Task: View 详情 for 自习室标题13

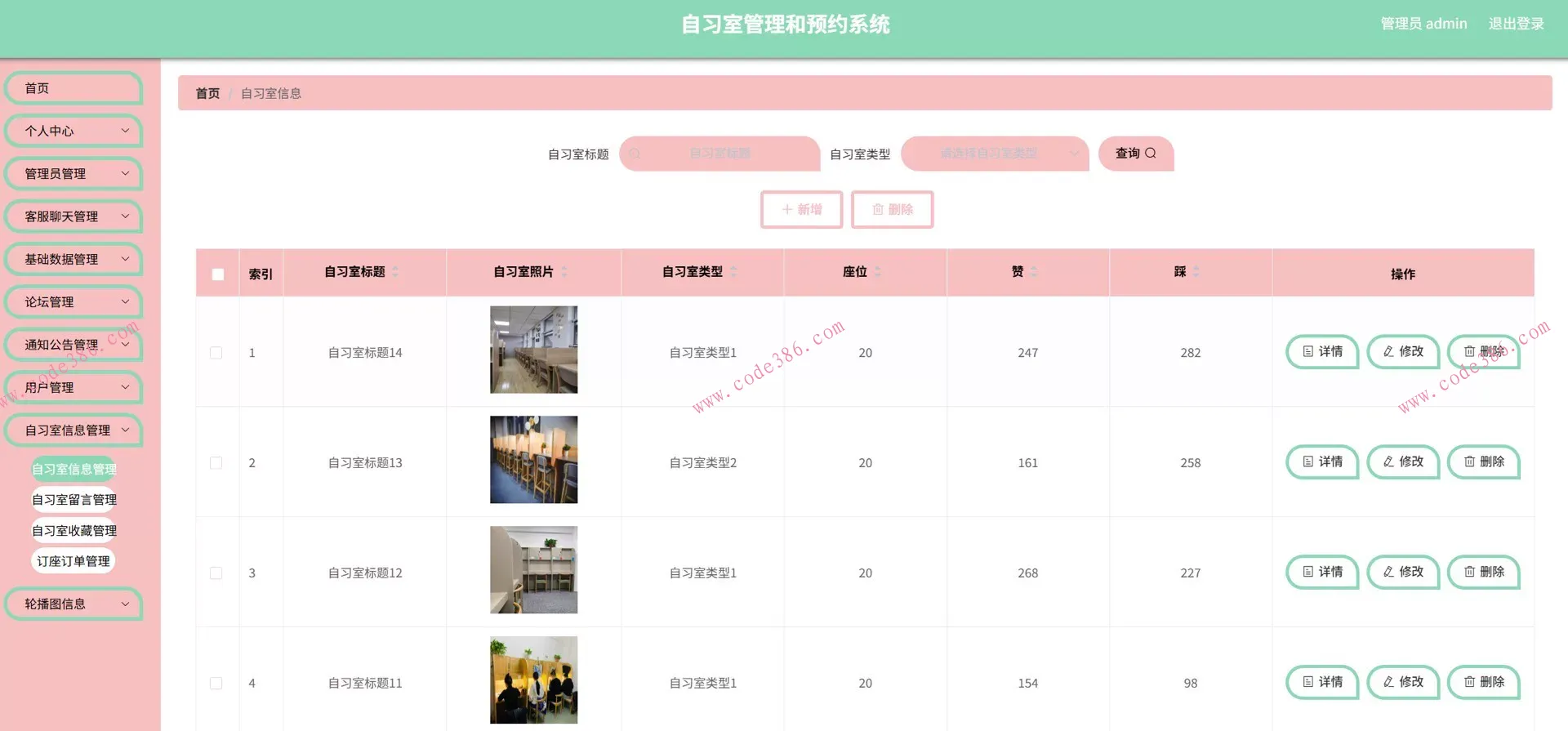Action: pyautogui.click(x=1322, y=462)
